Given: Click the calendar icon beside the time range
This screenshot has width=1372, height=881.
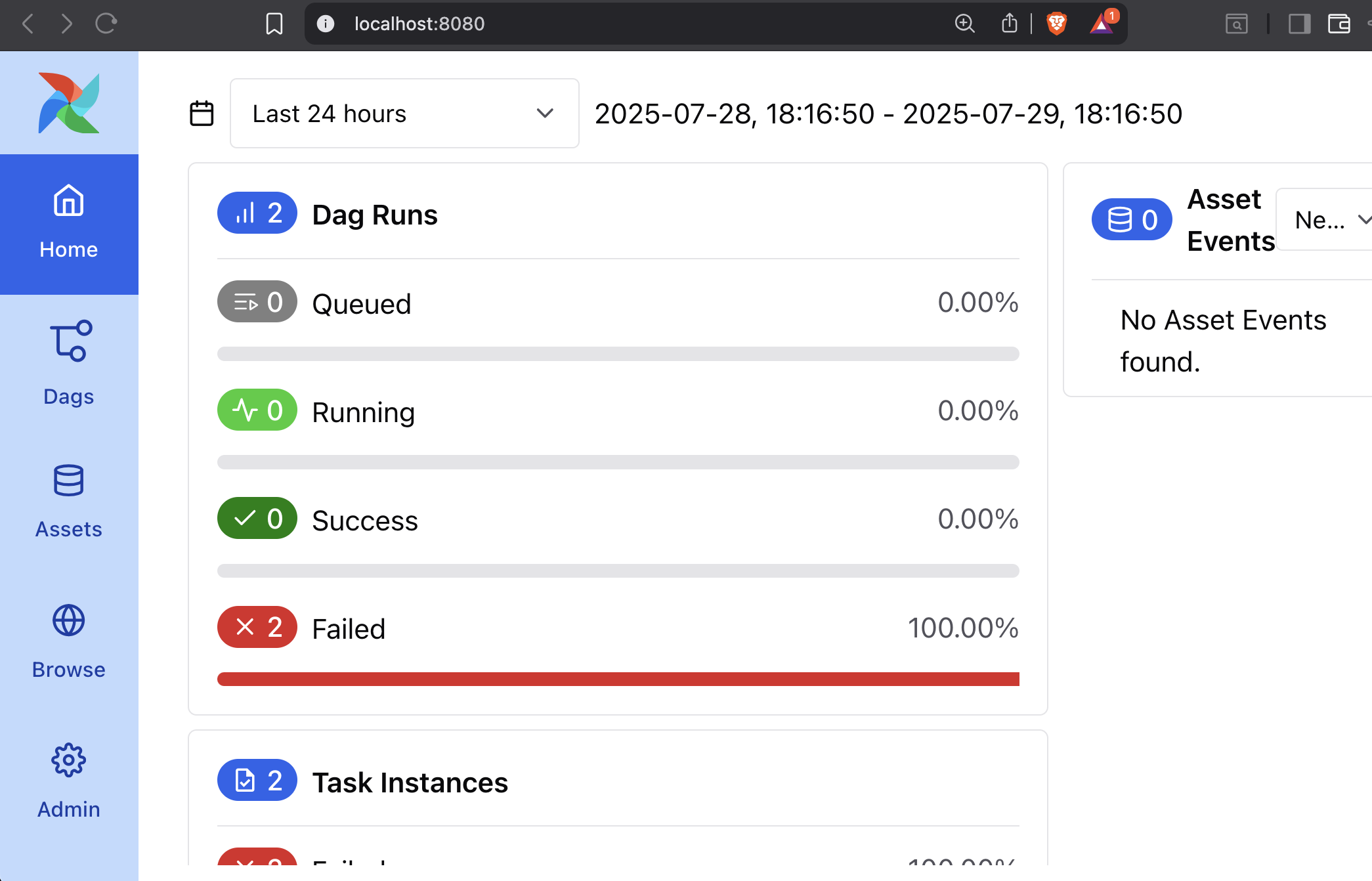Looking at the screenshot, I should tap(202, 114).
